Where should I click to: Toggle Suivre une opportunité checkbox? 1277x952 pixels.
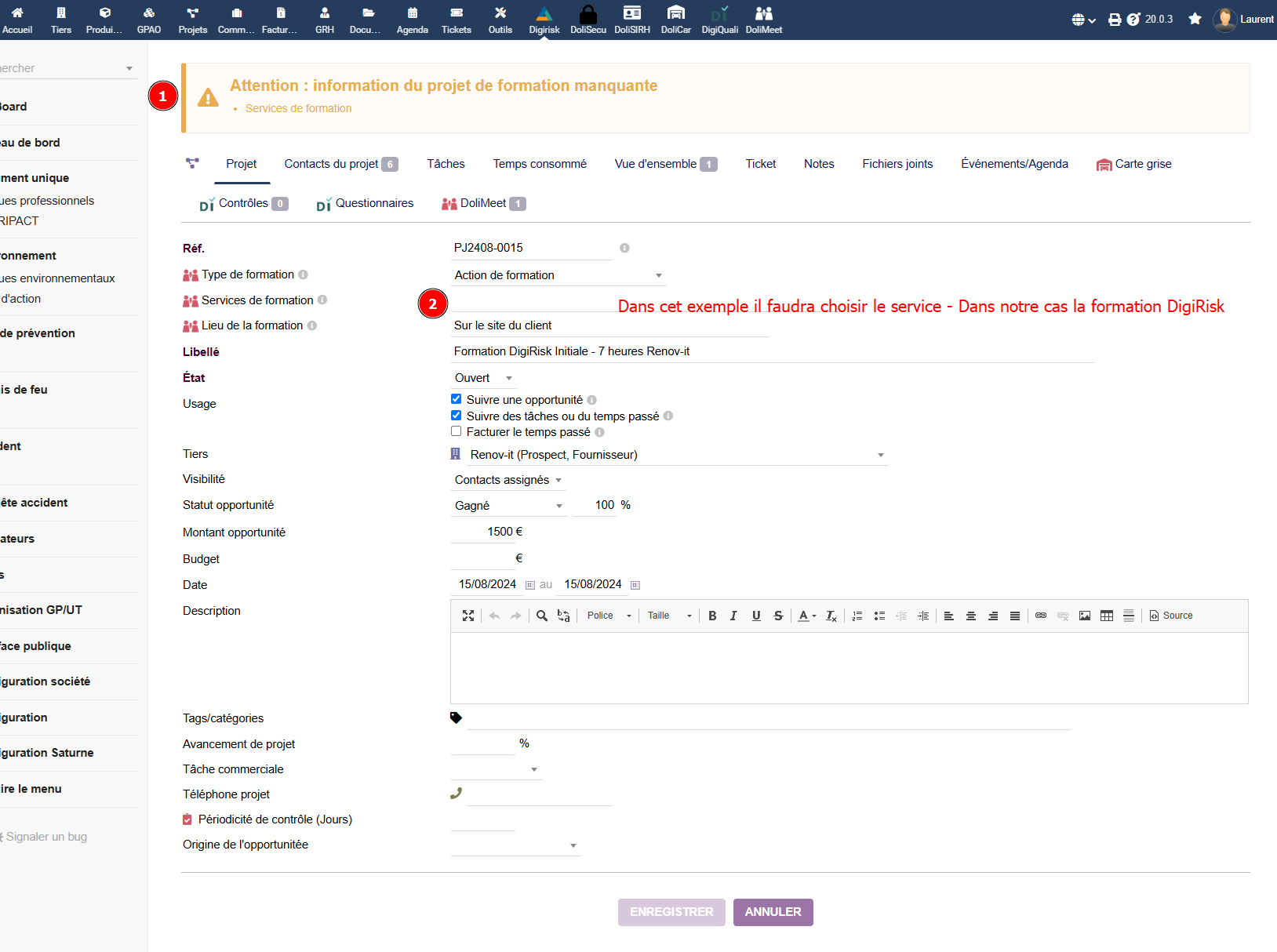click(456, 399)
